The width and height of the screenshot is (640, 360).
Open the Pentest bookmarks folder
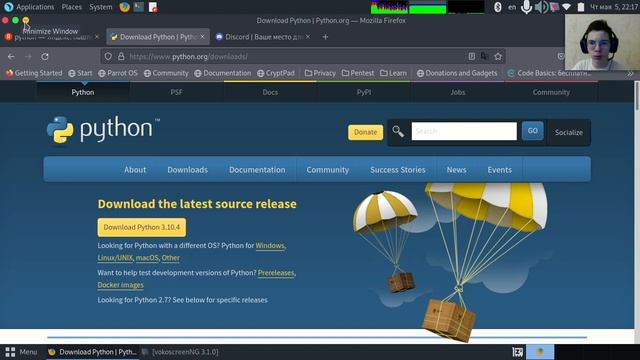[x=358, y=73]
